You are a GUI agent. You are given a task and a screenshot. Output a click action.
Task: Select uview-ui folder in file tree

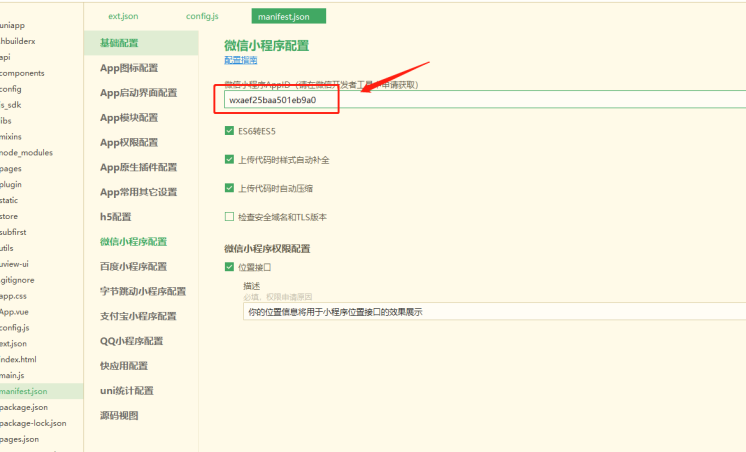coord(14,264)
